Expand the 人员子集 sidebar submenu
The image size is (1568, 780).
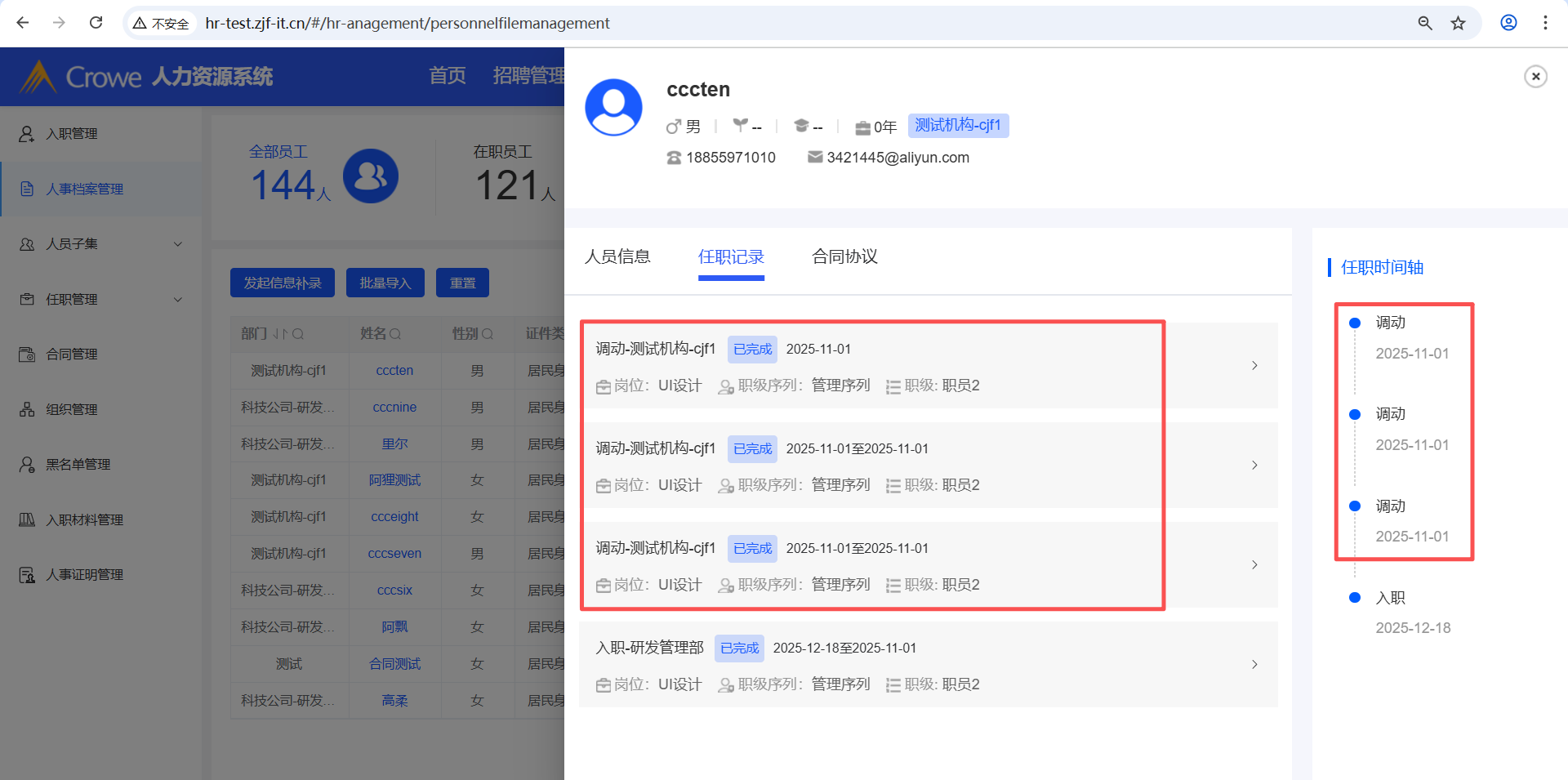tap(178, 244)
